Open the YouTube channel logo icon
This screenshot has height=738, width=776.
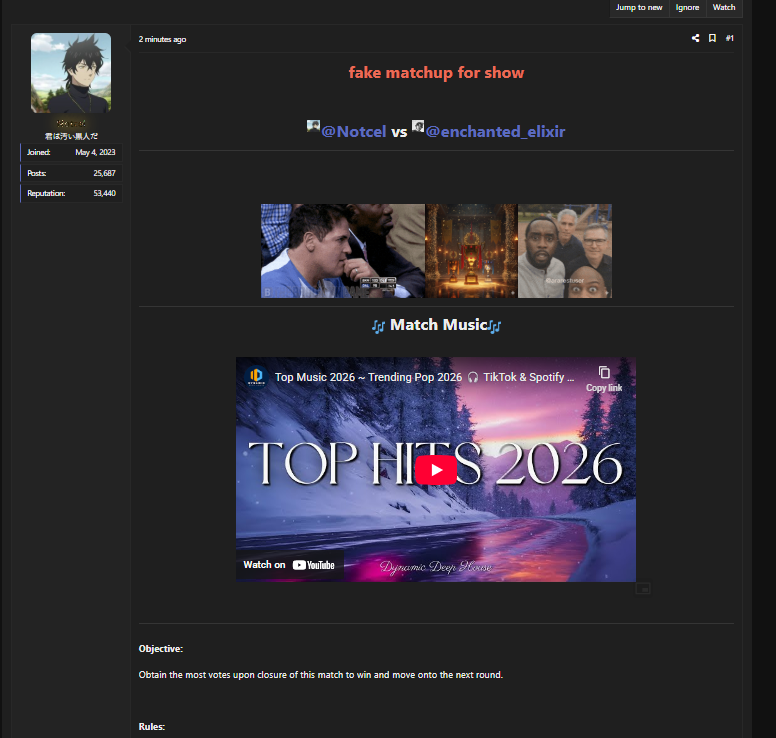point(255,377)
